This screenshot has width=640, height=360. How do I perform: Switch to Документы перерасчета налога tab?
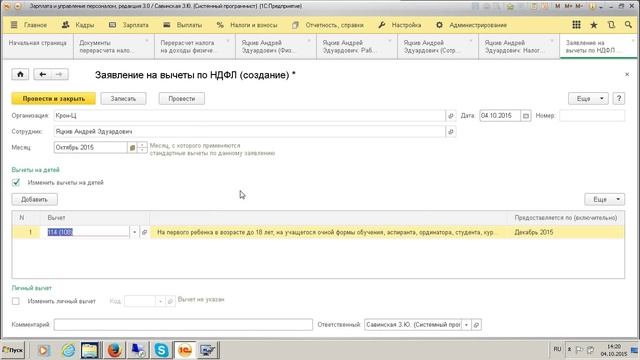[x=113, y=47]
